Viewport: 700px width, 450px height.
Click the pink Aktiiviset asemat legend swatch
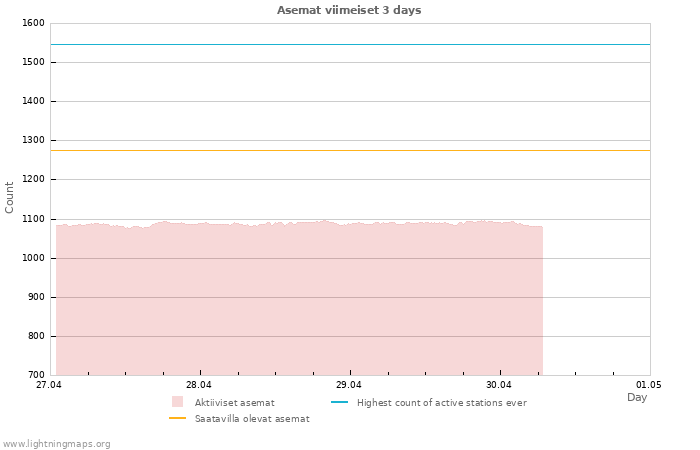[178, 402]
